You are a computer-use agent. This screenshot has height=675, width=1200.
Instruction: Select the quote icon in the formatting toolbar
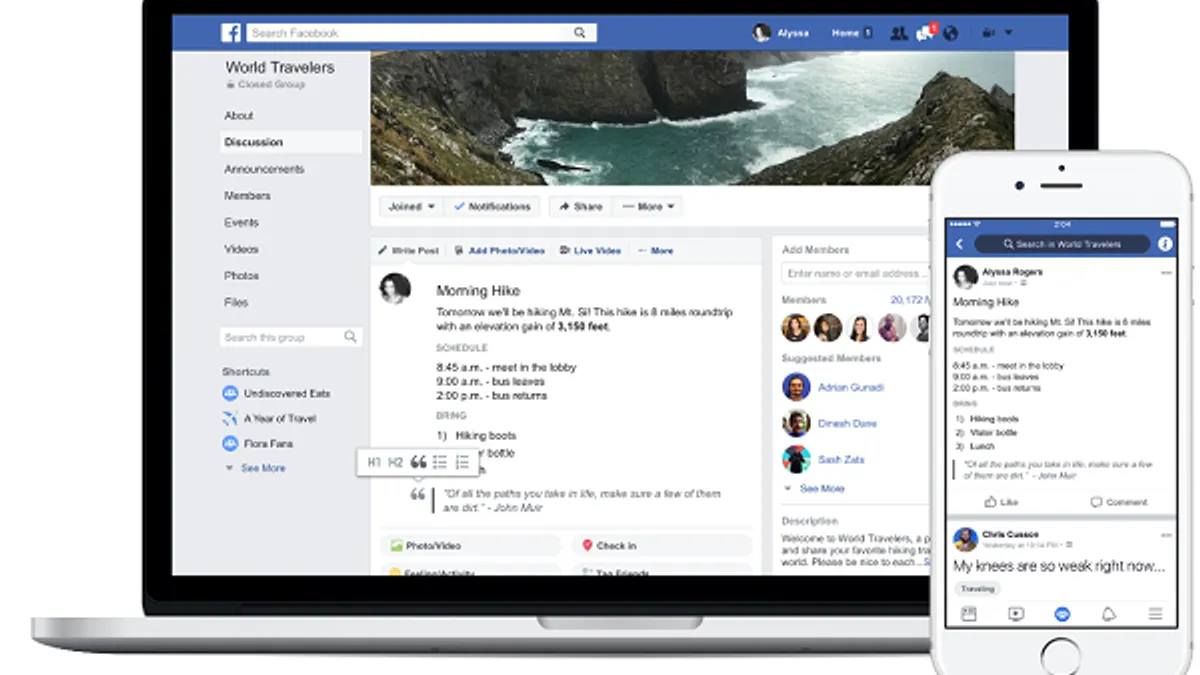[418, 462]
